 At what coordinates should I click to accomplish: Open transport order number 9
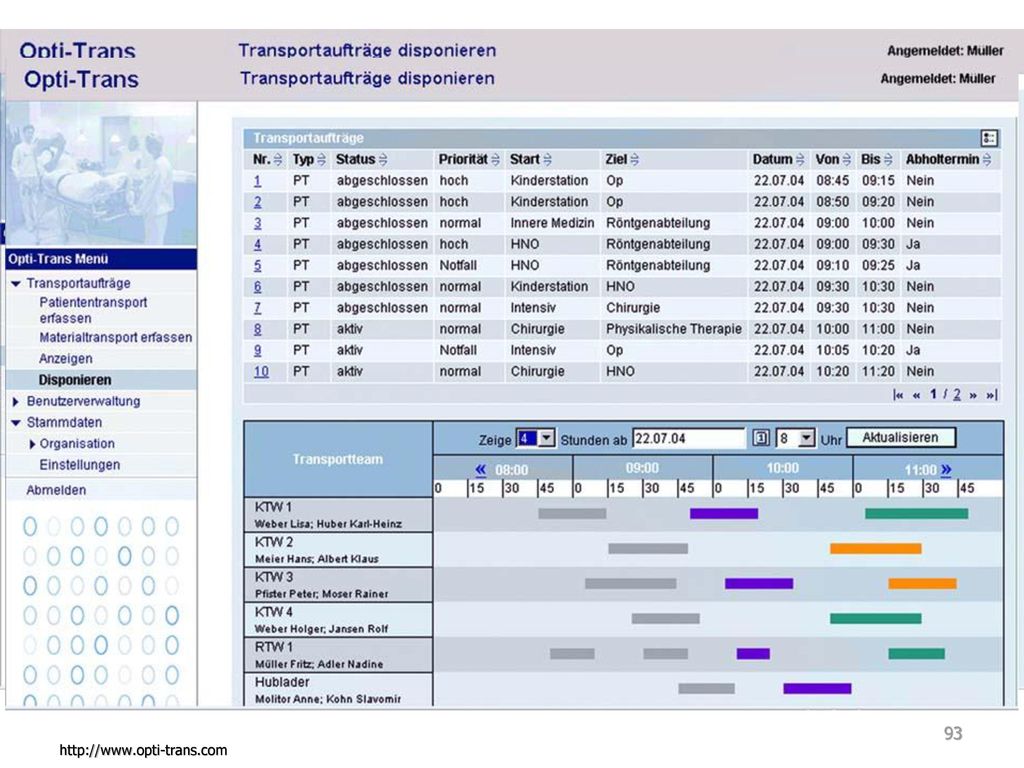[257, 351]
